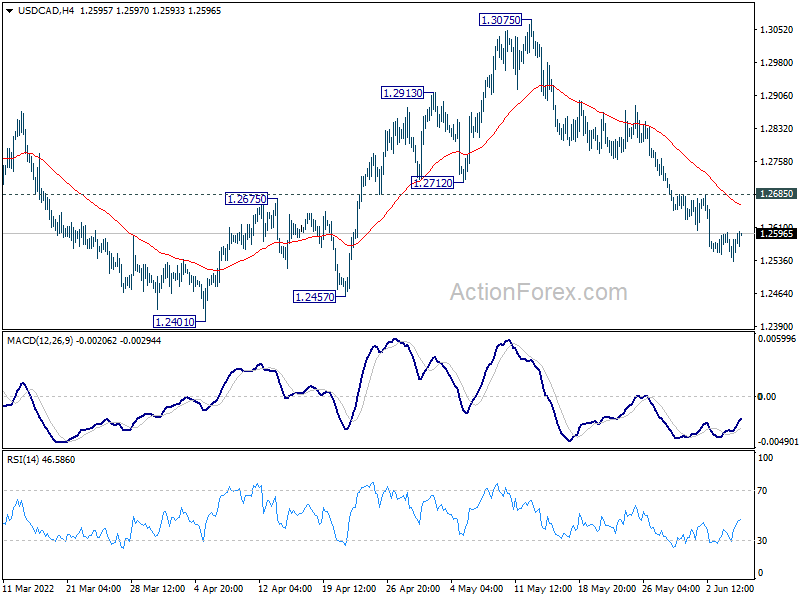This screenshot has height=600, width=800.
Task: Click the 28 Mar 12:00 time label
Action: [158, 588]
